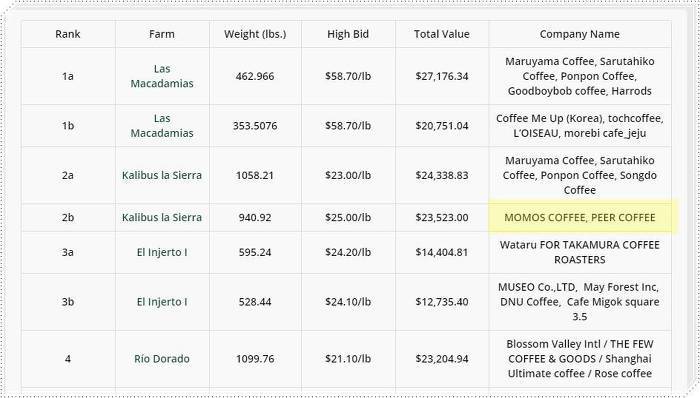Click the Total Value column header
The width and height of the screenshot is (700, 398).
pos(442,34)
